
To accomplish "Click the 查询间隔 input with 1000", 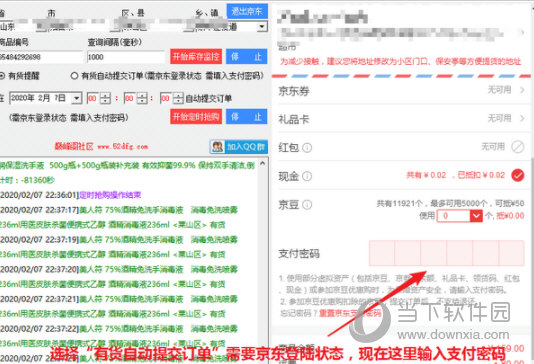I will tap(126, 57).
